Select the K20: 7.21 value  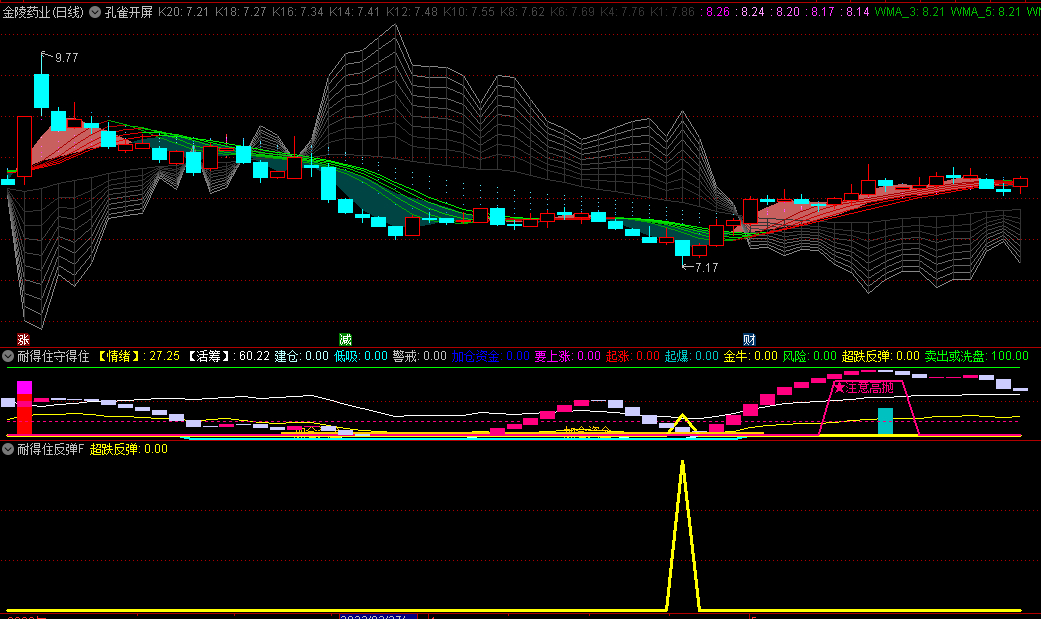click(x=183, y=12)
